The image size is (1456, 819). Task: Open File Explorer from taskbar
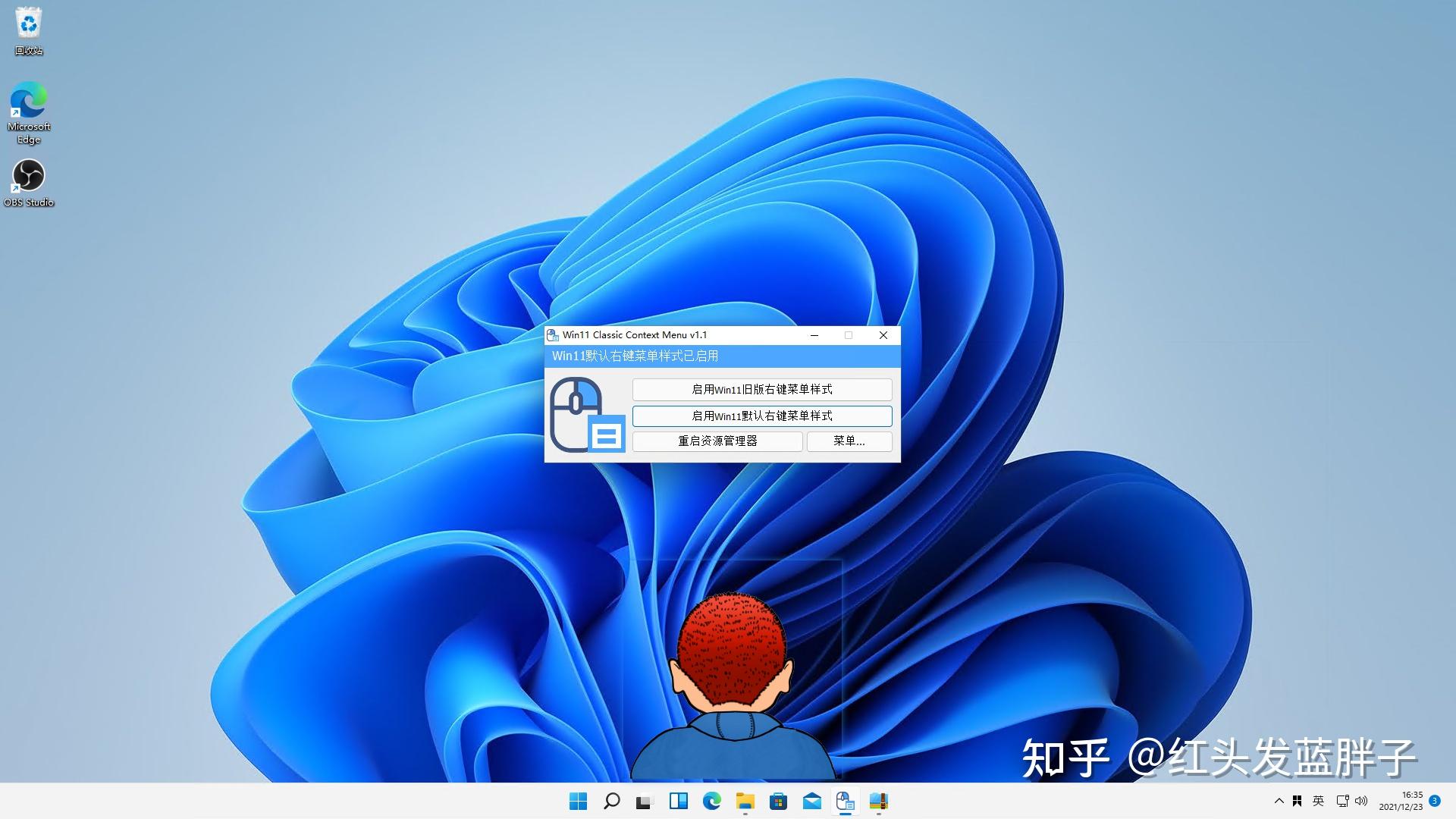tap(744, 800)
